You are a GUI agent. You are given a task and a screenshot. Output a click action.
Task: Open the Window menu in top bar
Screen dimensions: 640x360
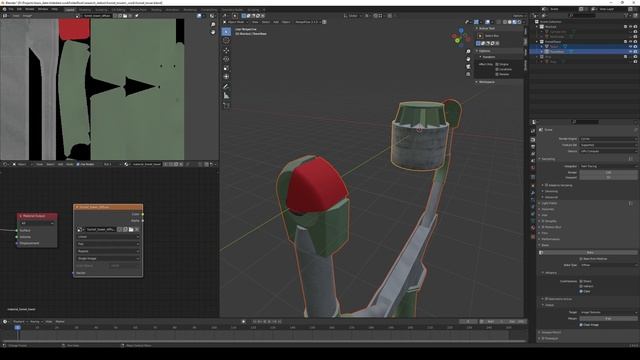43,9
